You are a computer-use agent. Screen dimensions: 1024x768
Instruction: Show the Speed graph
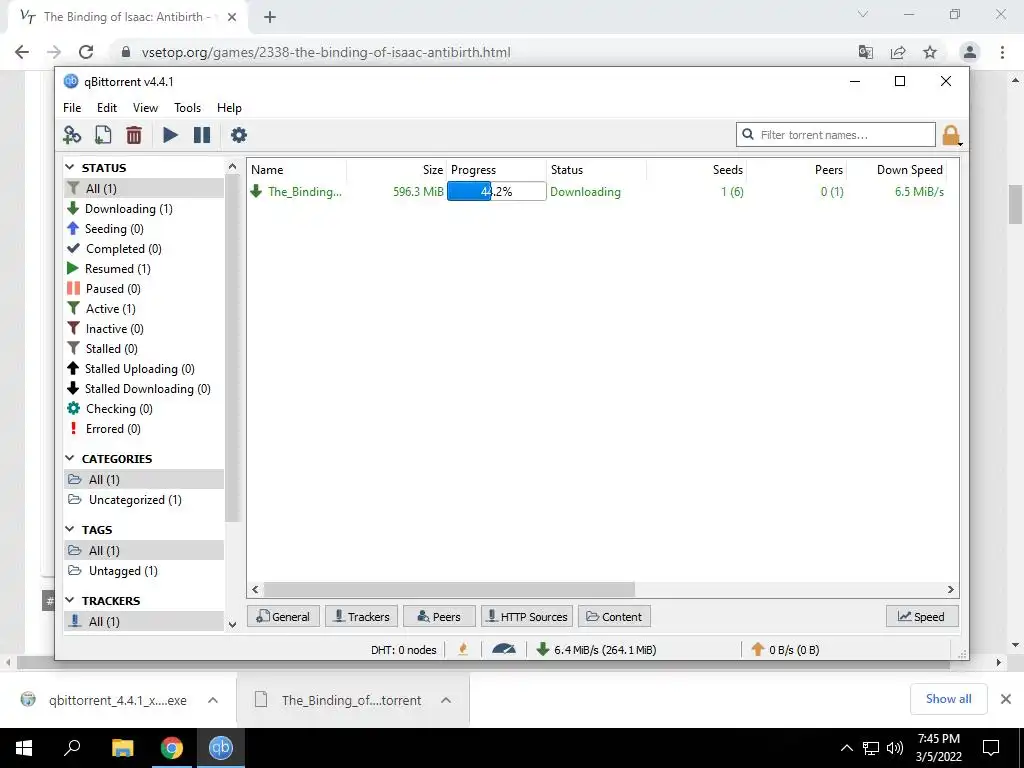coord(921,616)
